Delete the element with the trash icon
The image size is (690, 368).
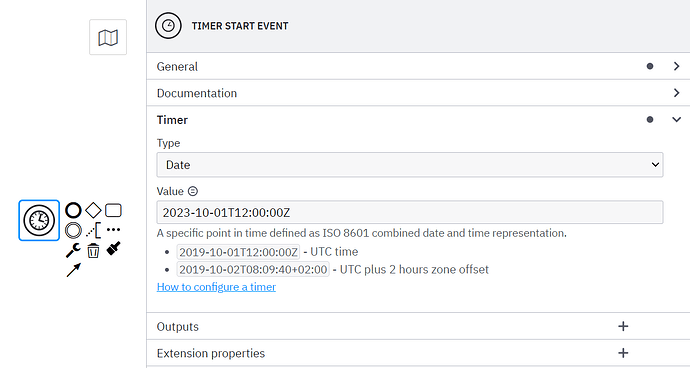pos(93,250)
